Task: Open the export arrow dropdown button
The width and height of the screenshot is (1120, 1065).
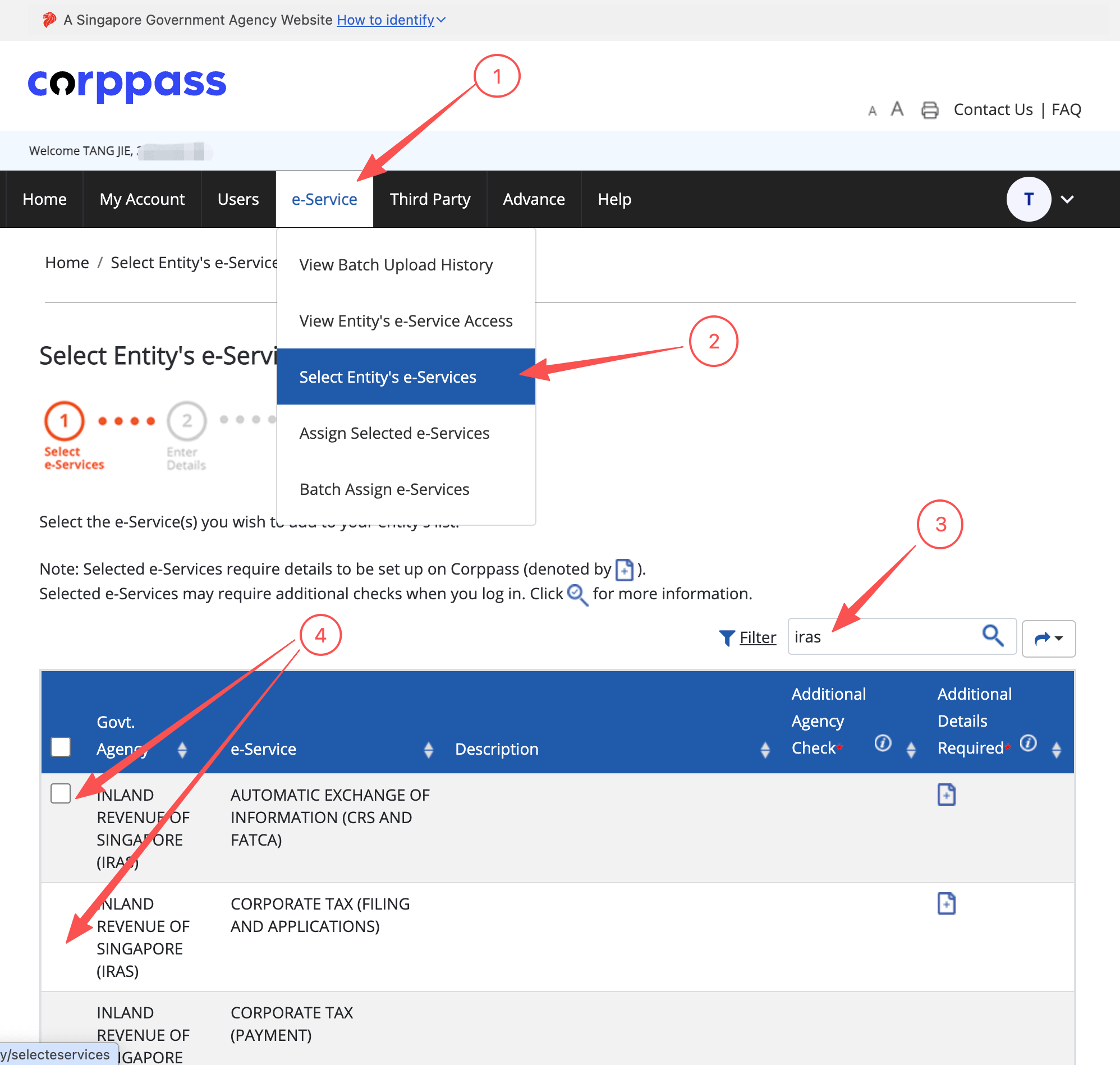Action: click(1048, 638)
